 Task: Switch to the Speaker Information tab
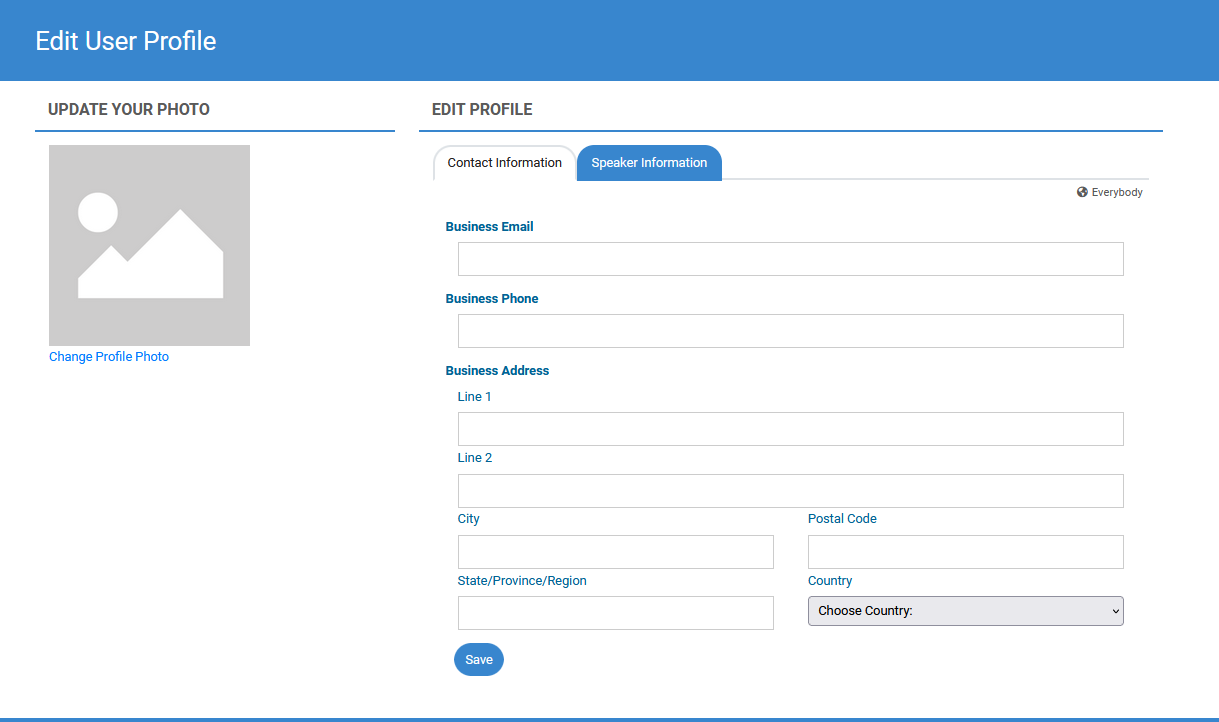(x=649, y=163)
